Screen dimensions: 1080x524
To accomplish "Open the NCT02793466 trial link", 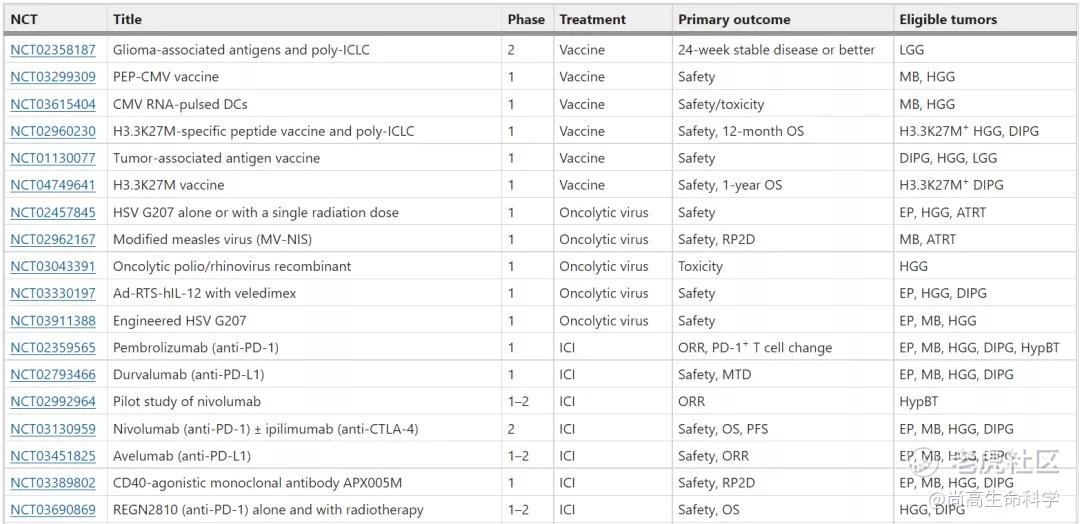I will point(53,375).
